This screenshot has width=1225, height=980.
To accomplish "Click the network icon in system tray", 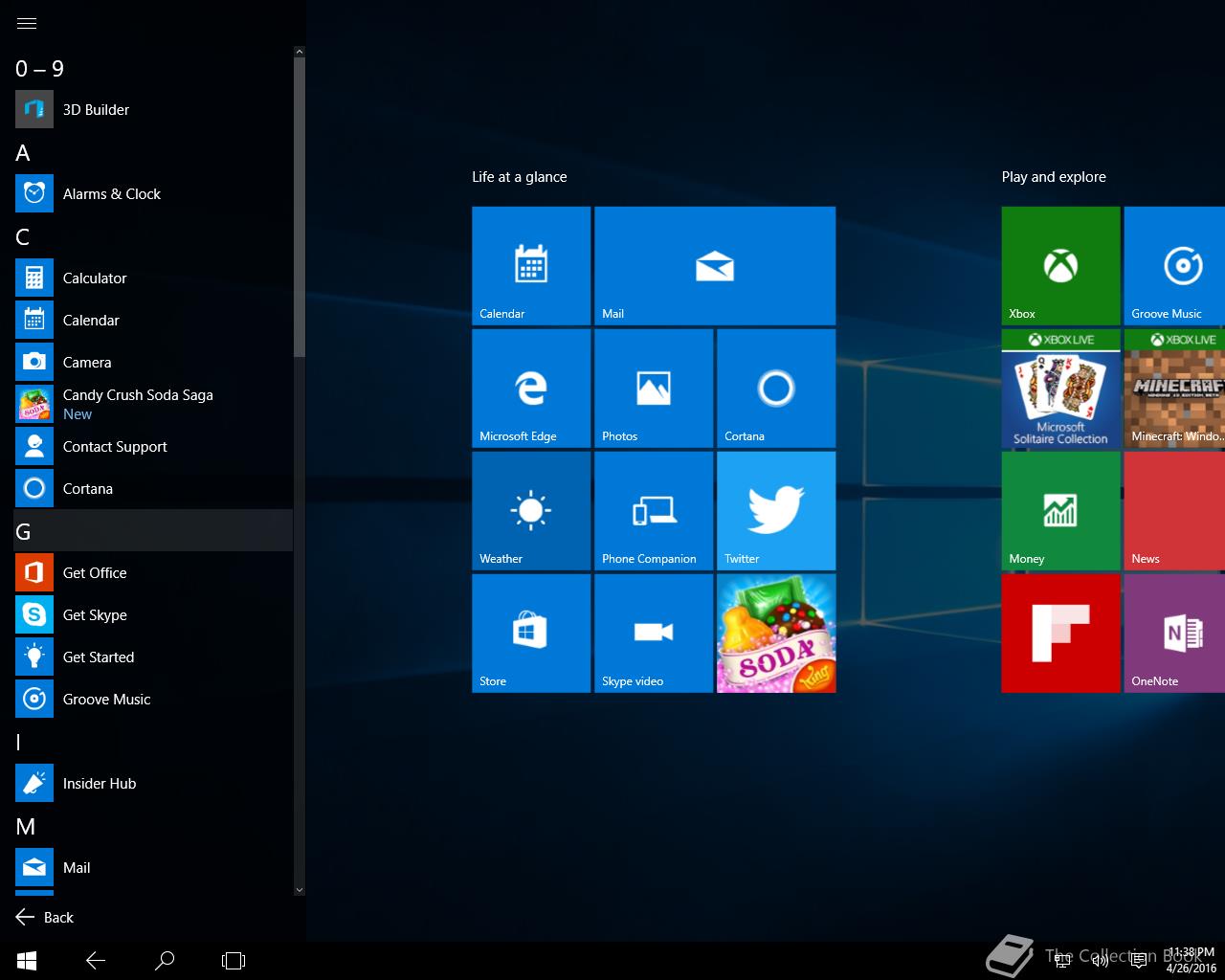I will (1062, 961).
